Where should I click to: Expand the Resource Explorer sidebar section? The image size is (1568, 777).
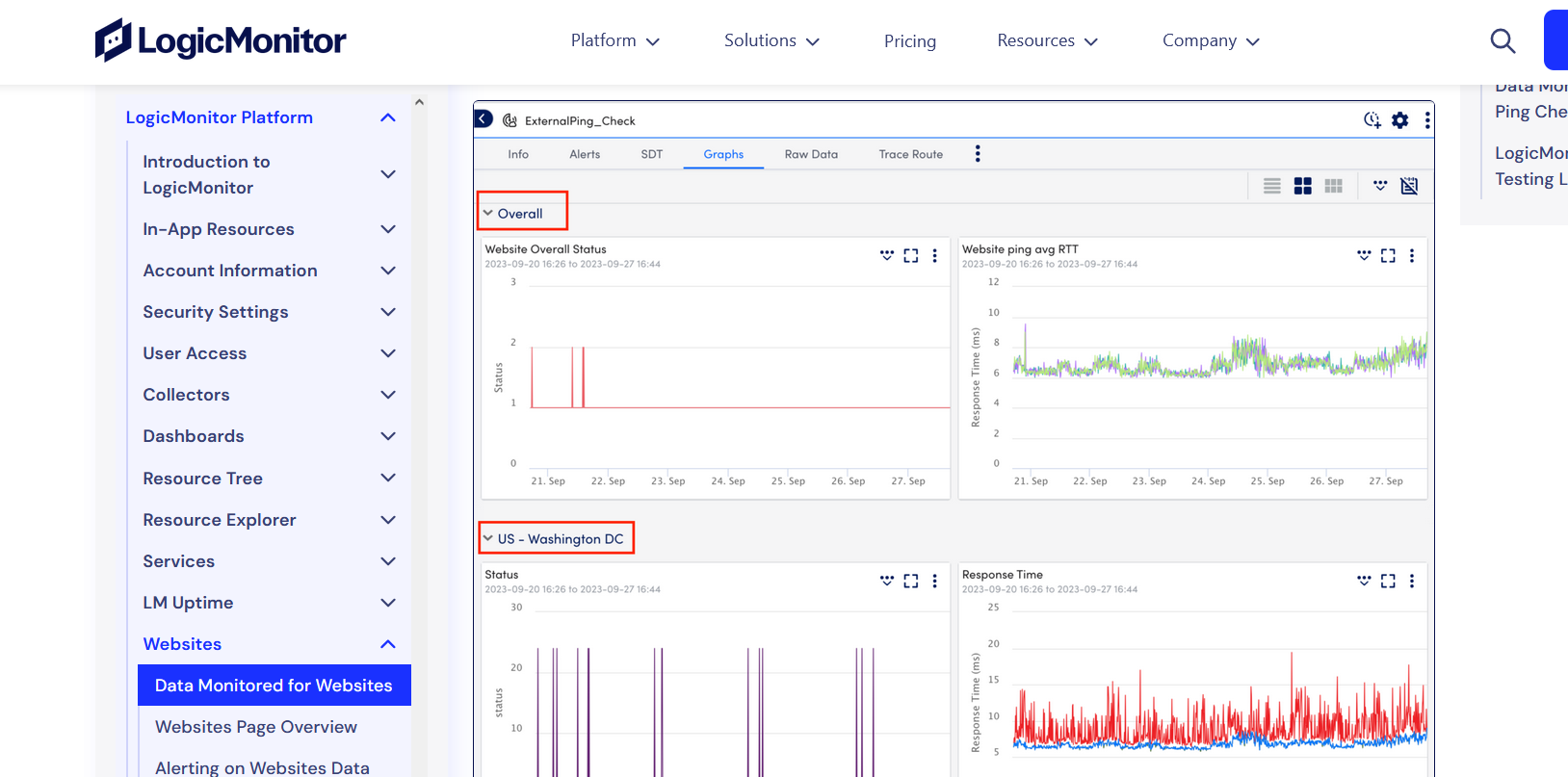[388, 520]
